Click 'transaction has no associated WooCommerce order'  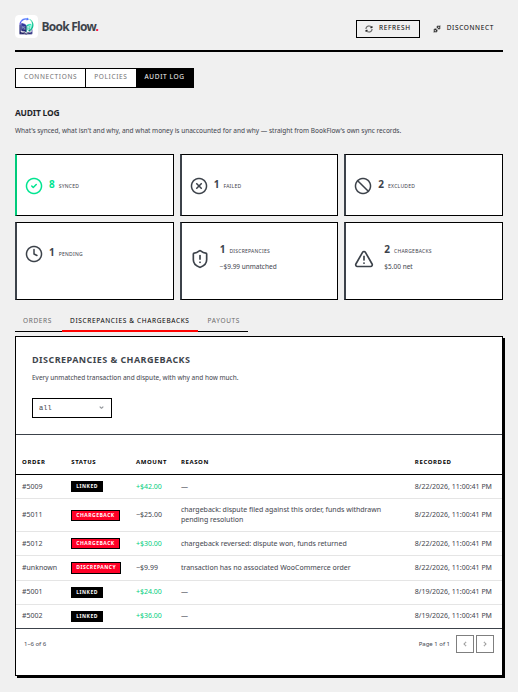point(266,568)
